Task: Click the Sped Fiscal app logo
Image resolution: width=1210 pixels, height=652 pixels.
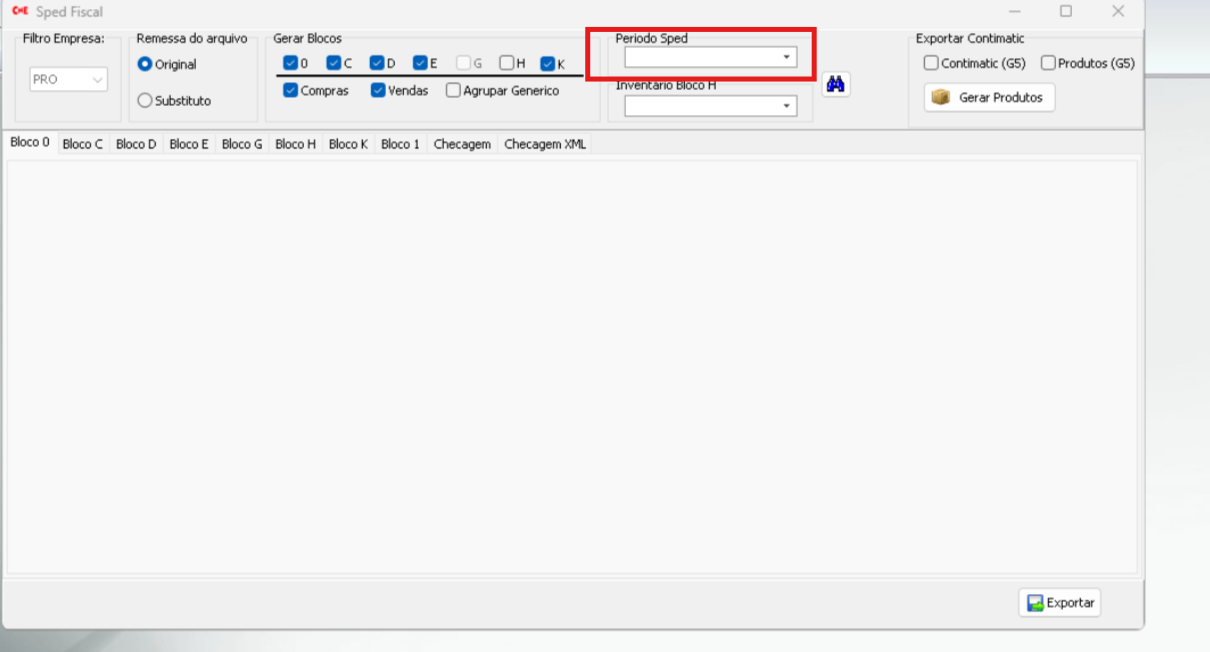Action: [19, 12]
